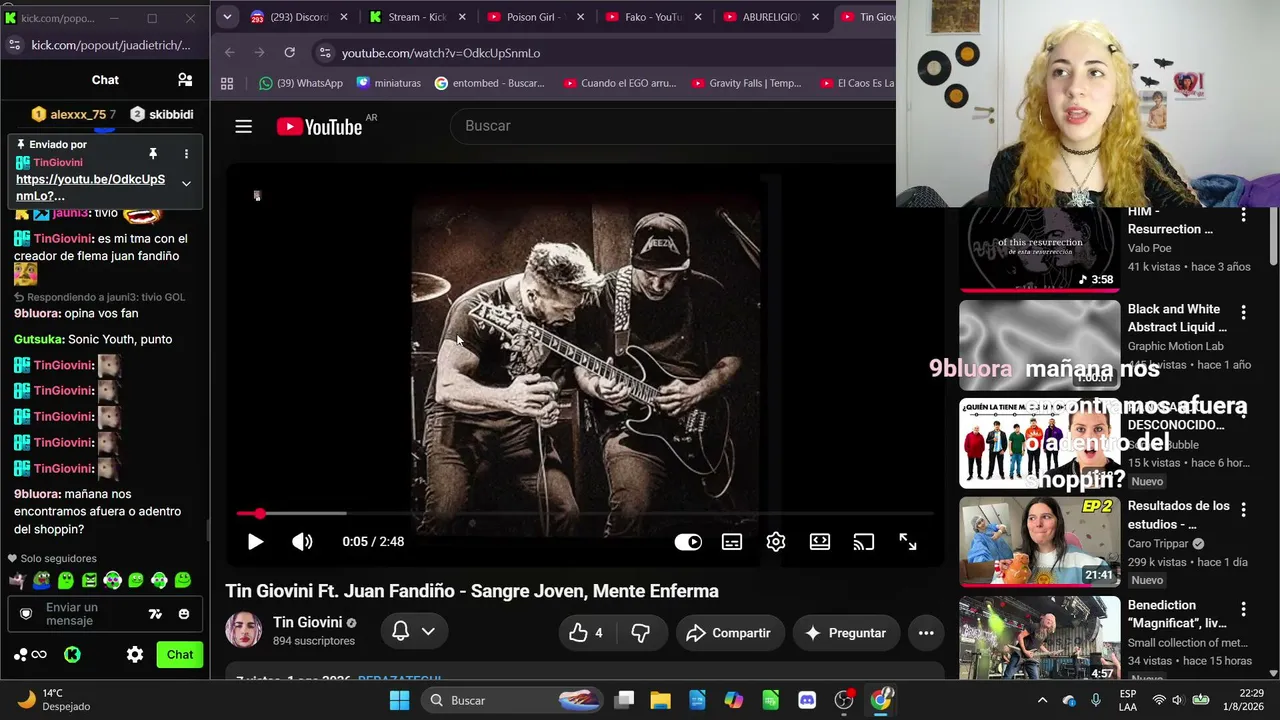
Task: Open Resultados de los estudios video title
Action: tap(1179, 515)
